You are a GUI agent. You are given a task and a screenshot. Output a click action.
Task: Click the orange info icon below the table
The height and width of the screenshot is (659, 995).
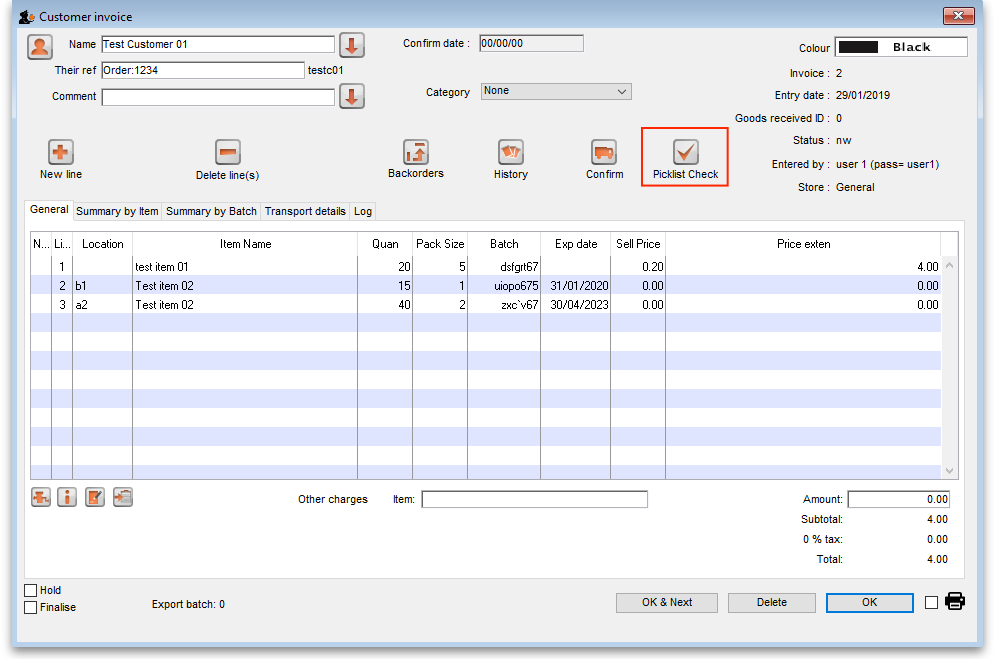[x=67, y=497]
